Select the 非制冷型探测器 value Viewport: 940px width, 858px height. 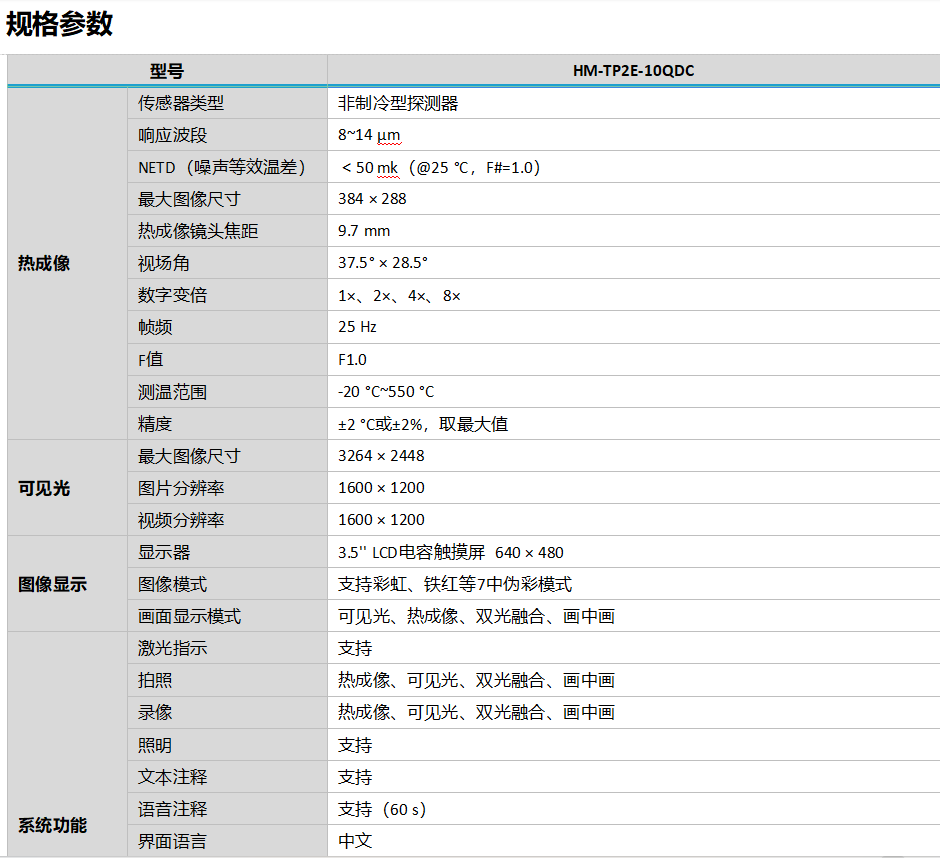point(398,103)
